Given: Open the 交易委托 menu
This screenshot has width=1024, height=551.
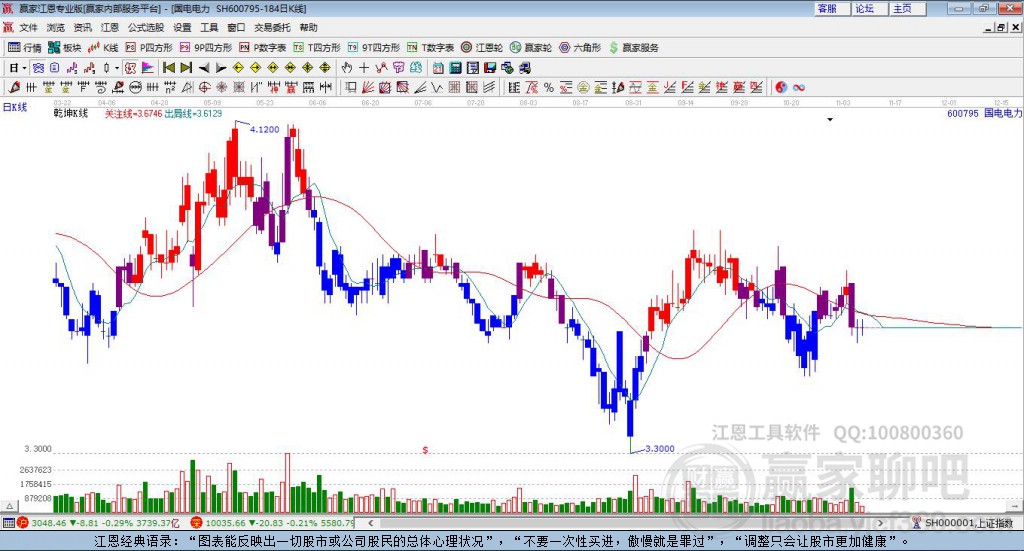Looking at the screenshot, I should point(272,27).
